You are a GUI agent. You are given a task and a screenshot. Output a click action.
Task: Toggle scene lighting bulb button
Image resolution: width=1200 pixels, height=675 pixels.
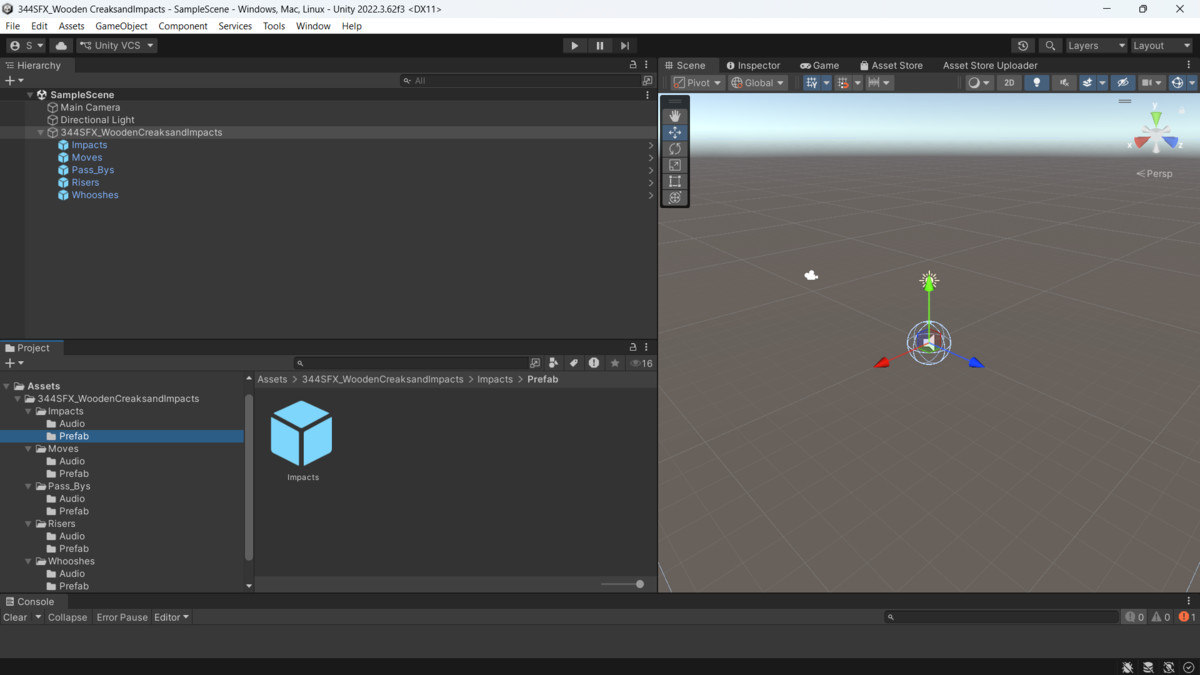(1036, 83)
